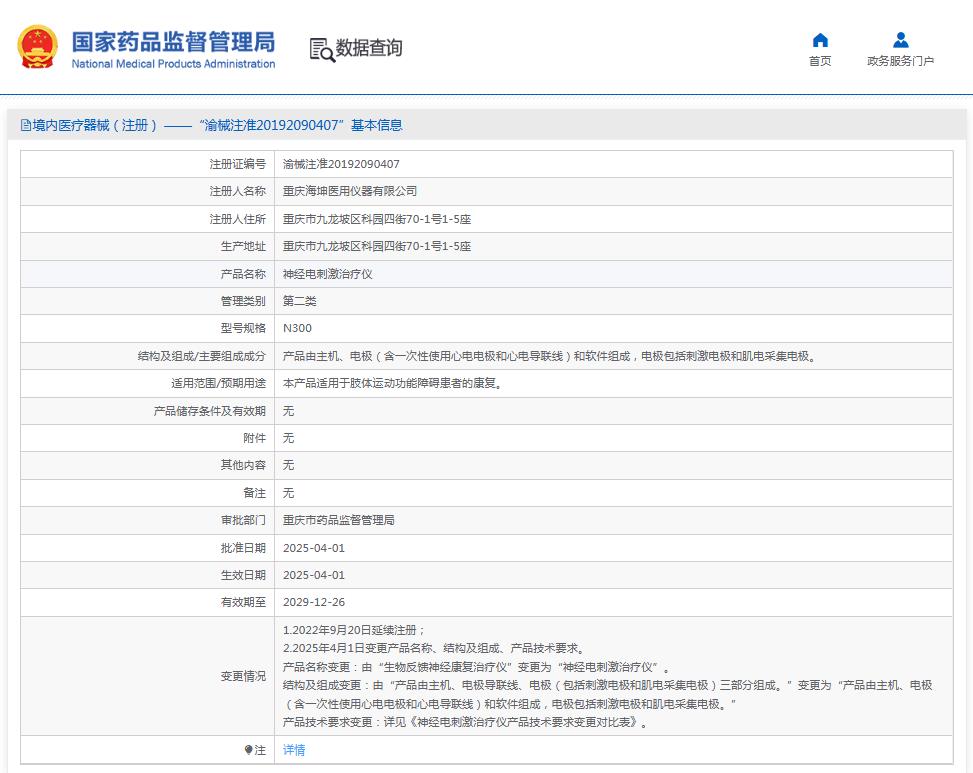Click the management category value 第二类
973x773 pixels.
(x=300, y=301)
